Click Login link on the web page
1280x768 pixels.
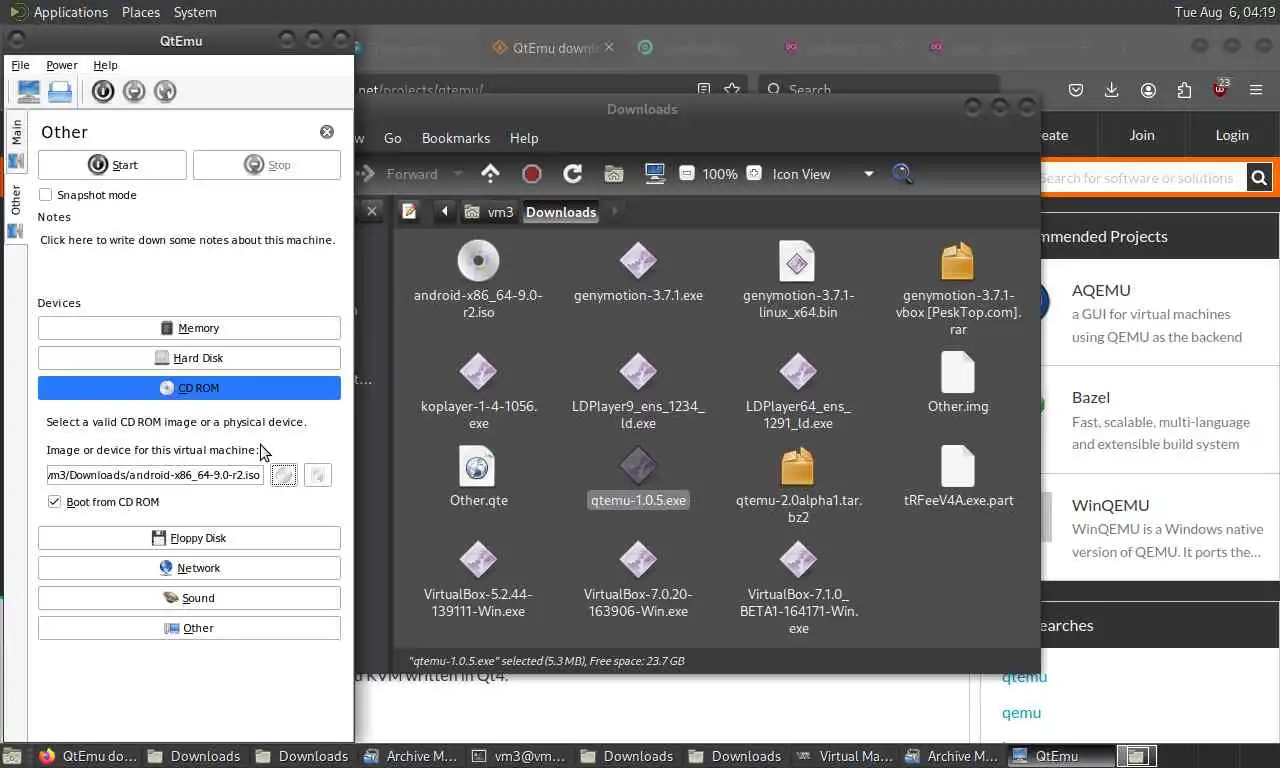(x=1232, y=135)
